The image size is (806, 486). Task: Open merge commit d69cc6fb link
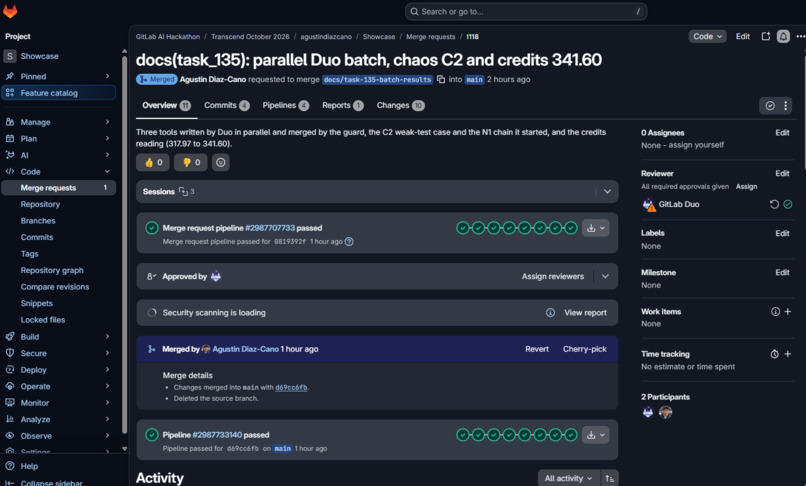291,387
